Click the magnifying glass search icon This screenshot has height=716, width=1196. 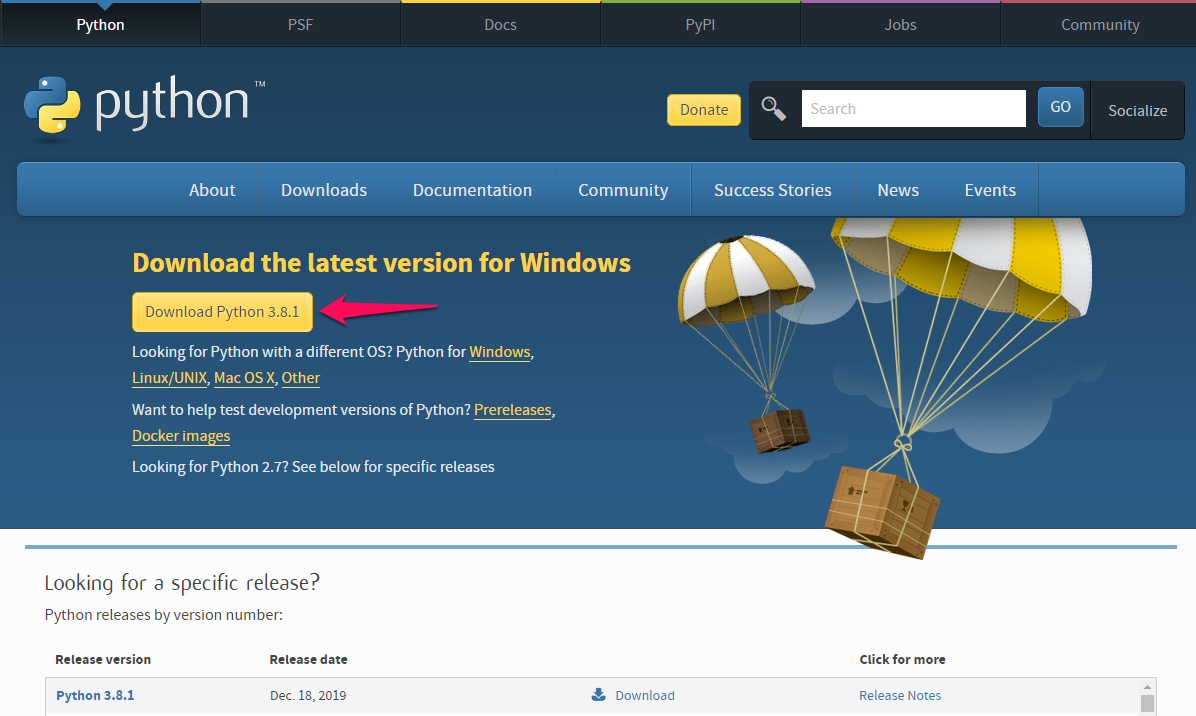point(773,109)
